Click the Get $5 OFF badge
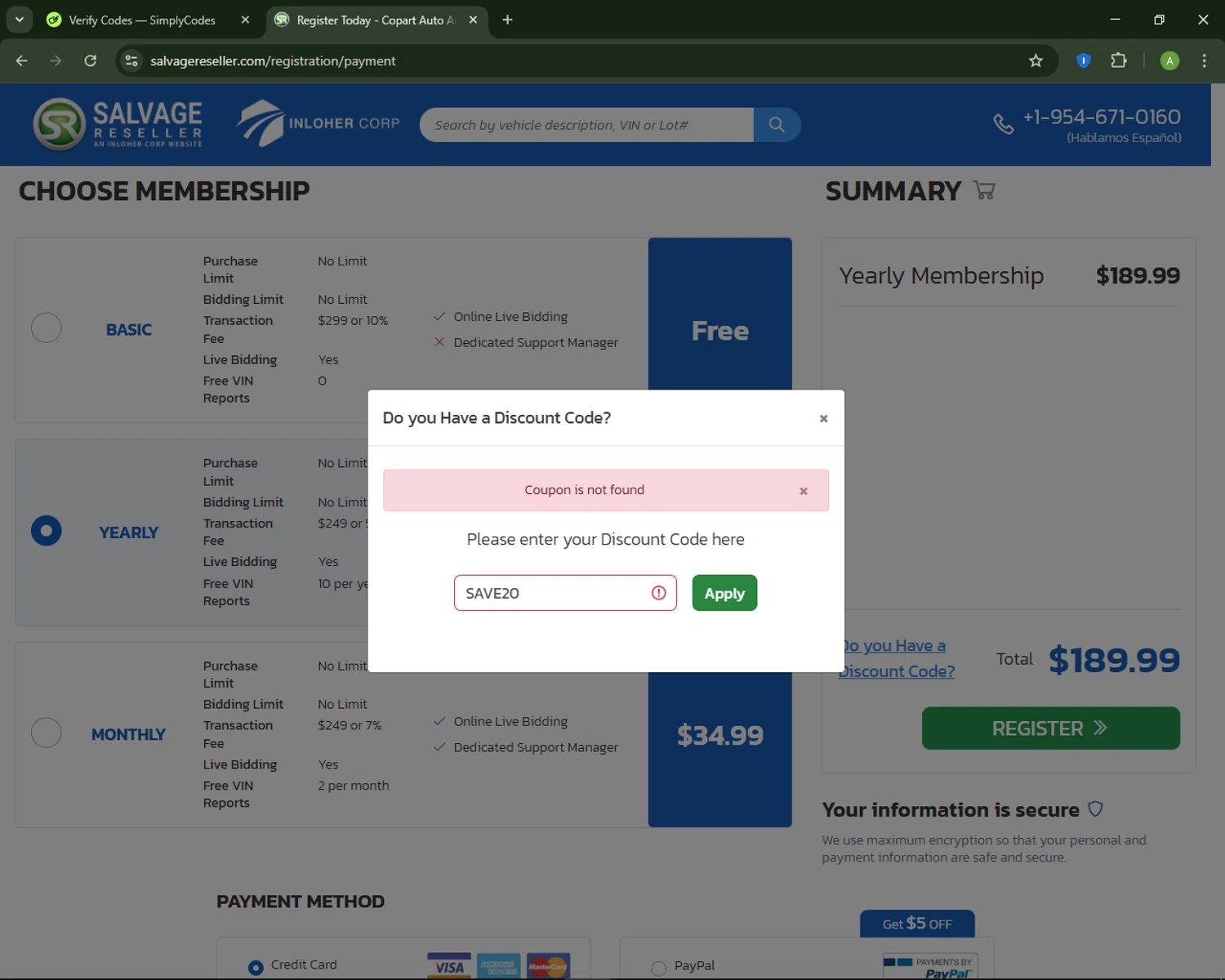This screenshot has width=1225, height=980. click(x=917, y=924)
